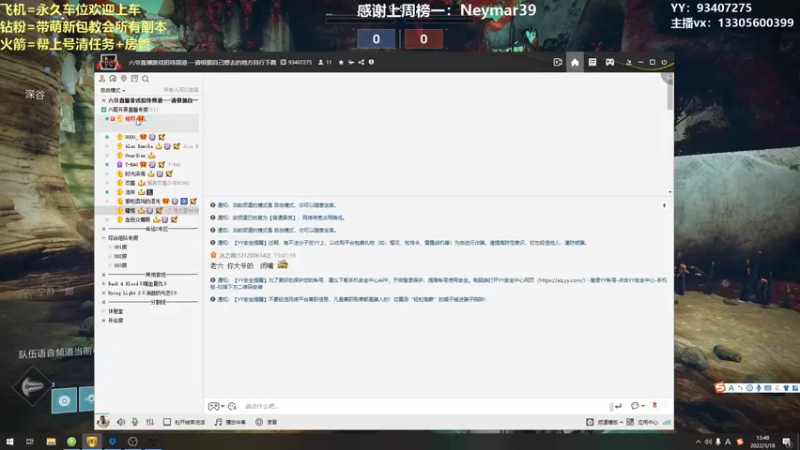
Task: Click the green network signal icon
Action: pyautogui.click(x=667, y=422)
